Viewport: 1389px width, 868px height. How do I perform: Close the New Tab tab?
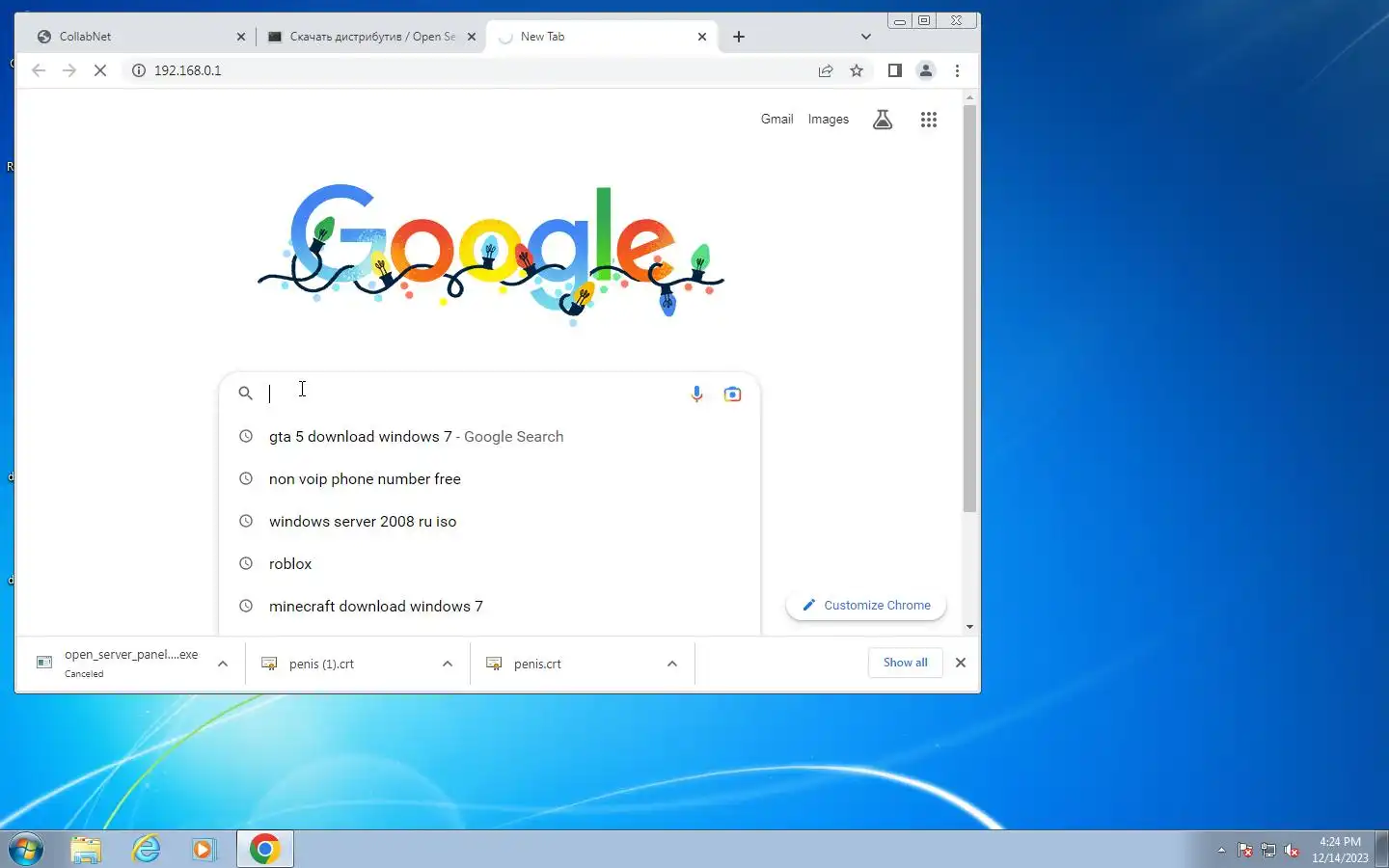tap(702, 37)
